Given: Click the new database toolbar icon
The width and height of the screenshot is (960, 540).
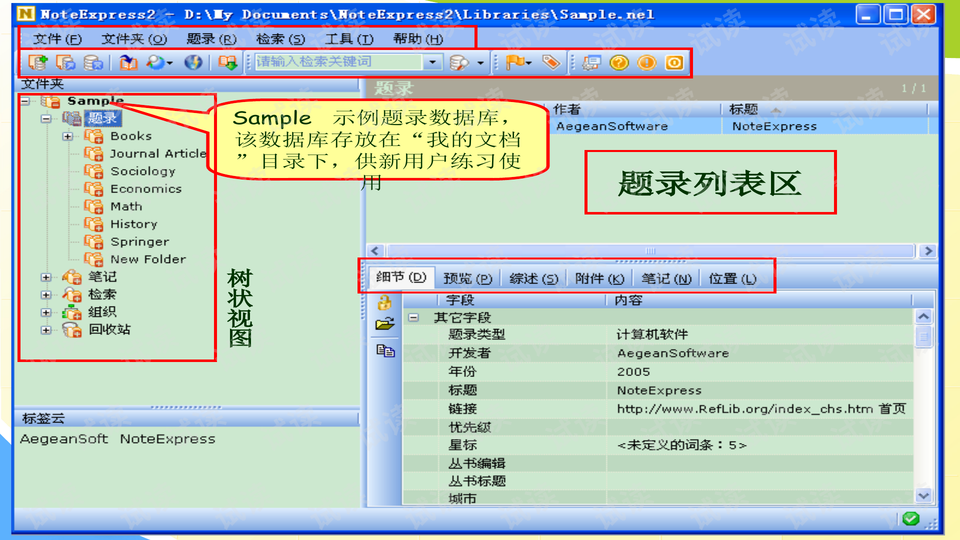Looking at the screenshot, I should pyautogui.click(x=38, y=62).
